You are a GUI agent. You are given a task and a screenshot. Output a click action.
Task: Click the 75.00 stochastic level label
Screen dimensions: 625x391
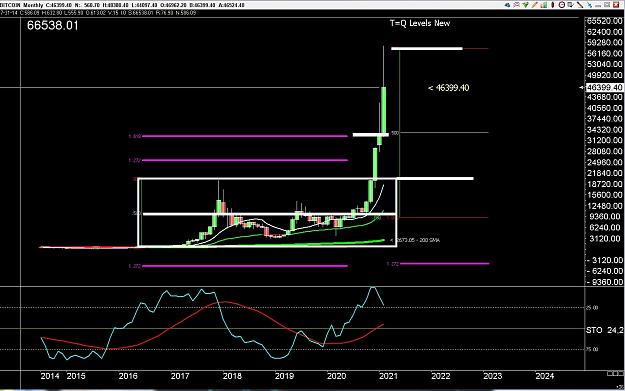click(x=592, y=349)
